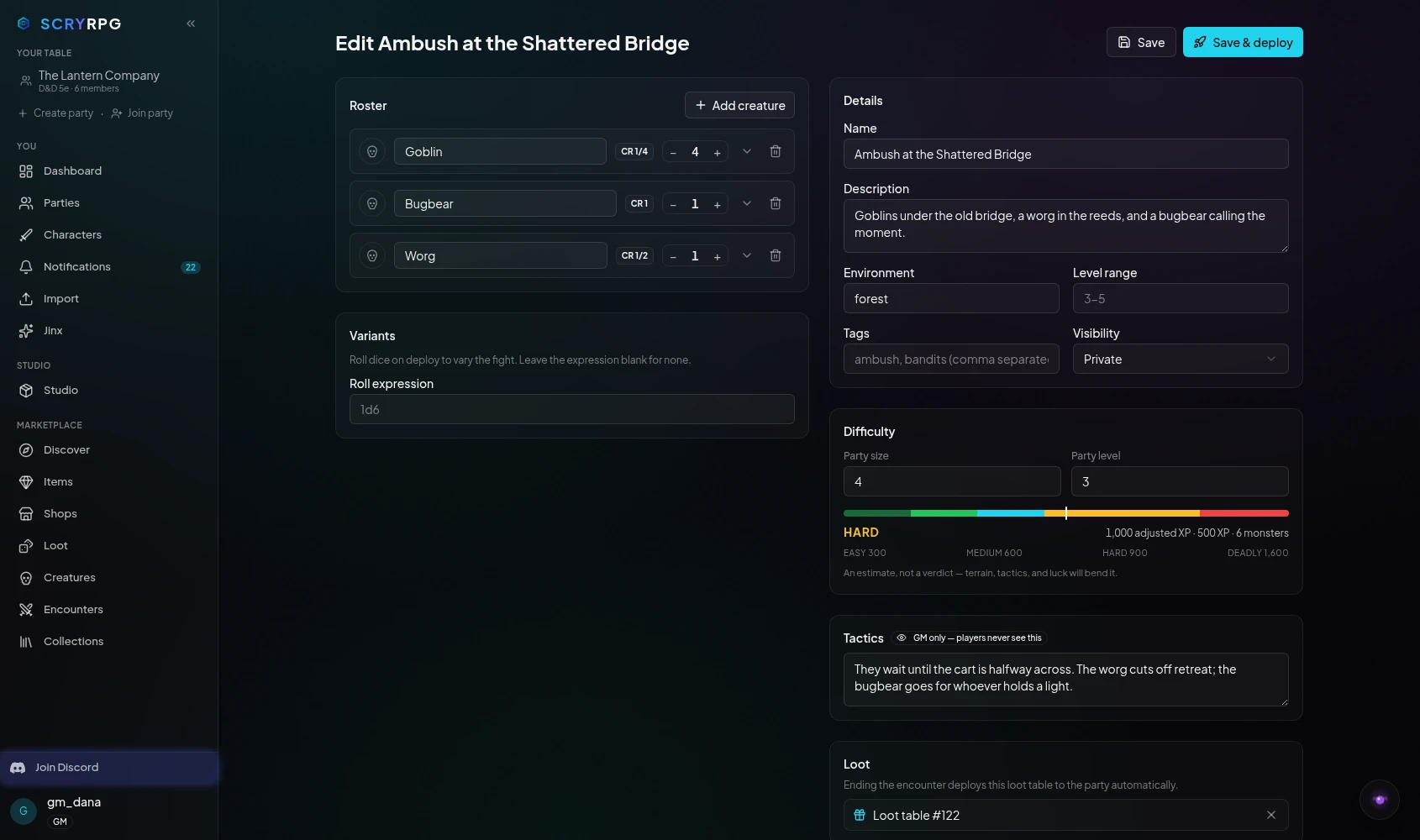Decrease Bugbear count with minus

click(x=673, y=204)
